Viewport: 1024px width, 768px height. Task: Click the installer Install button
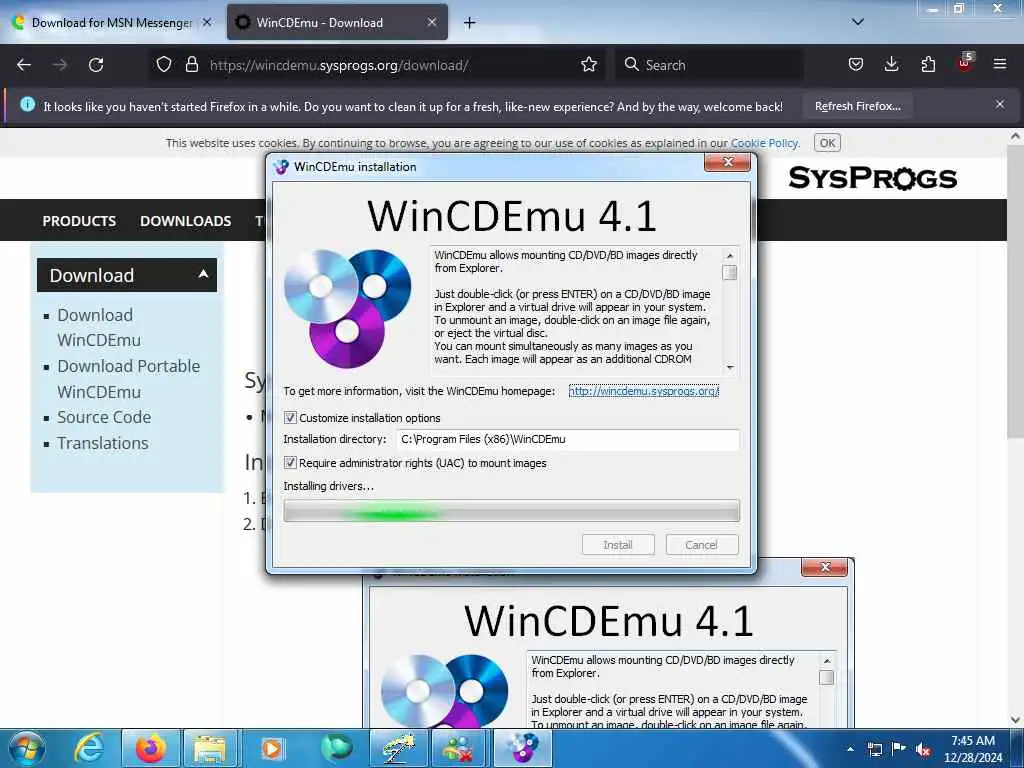point(618,545)
